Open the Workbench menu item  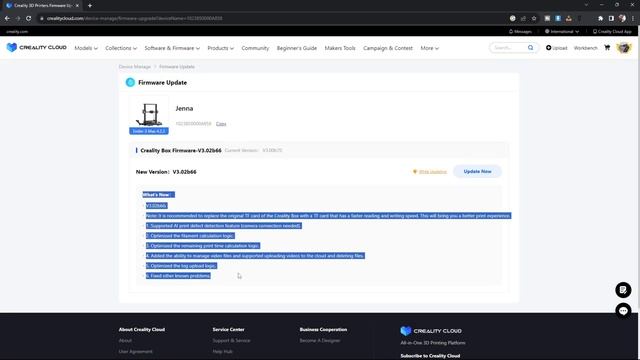click(x=585, y=48)
